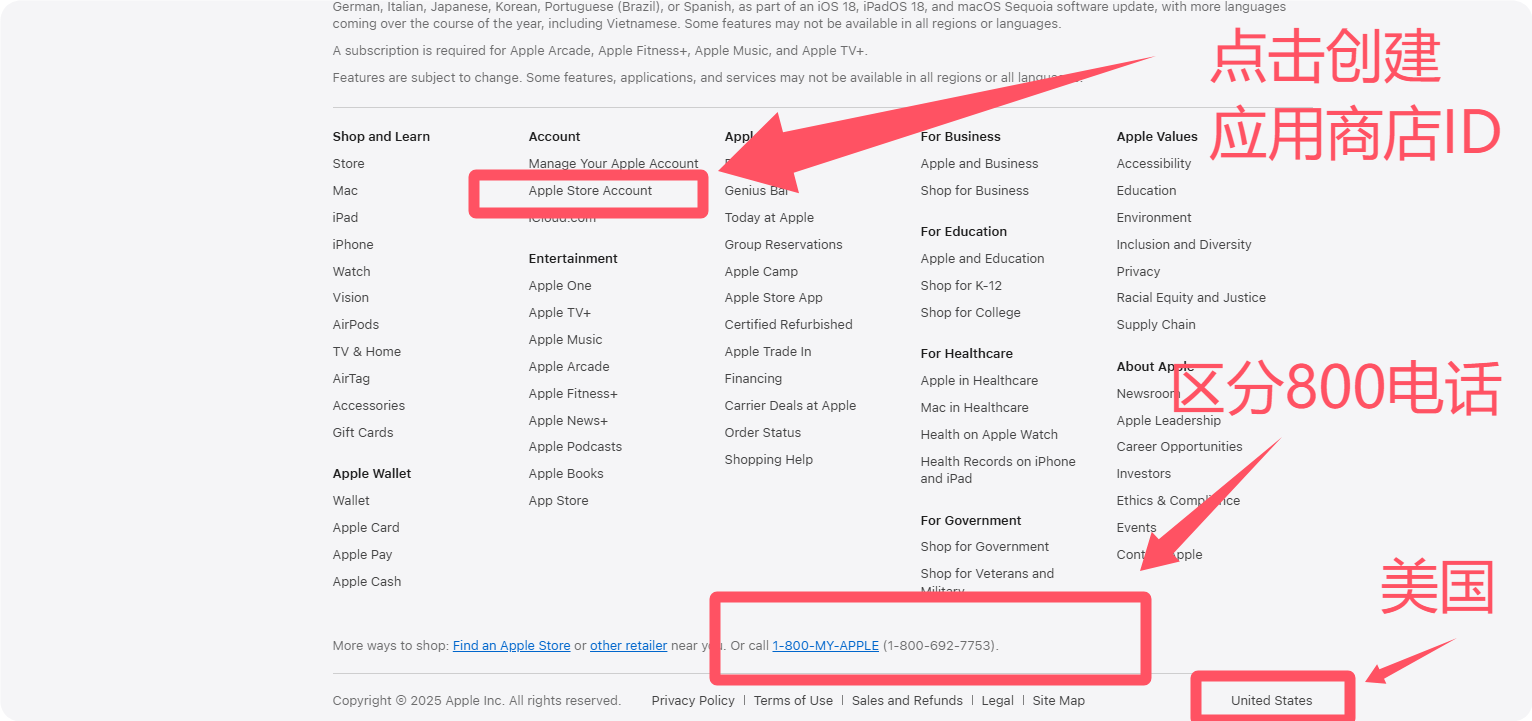
Task: Open the Apple Fitness+ link
Action: pyautogui.click(x=573, y=394)
